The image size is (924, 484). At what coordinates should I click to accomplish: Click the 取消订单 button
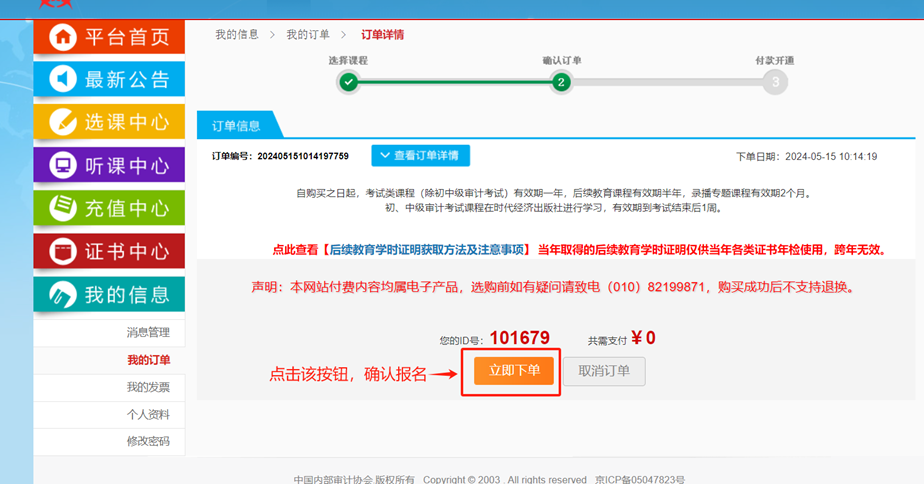604,371
